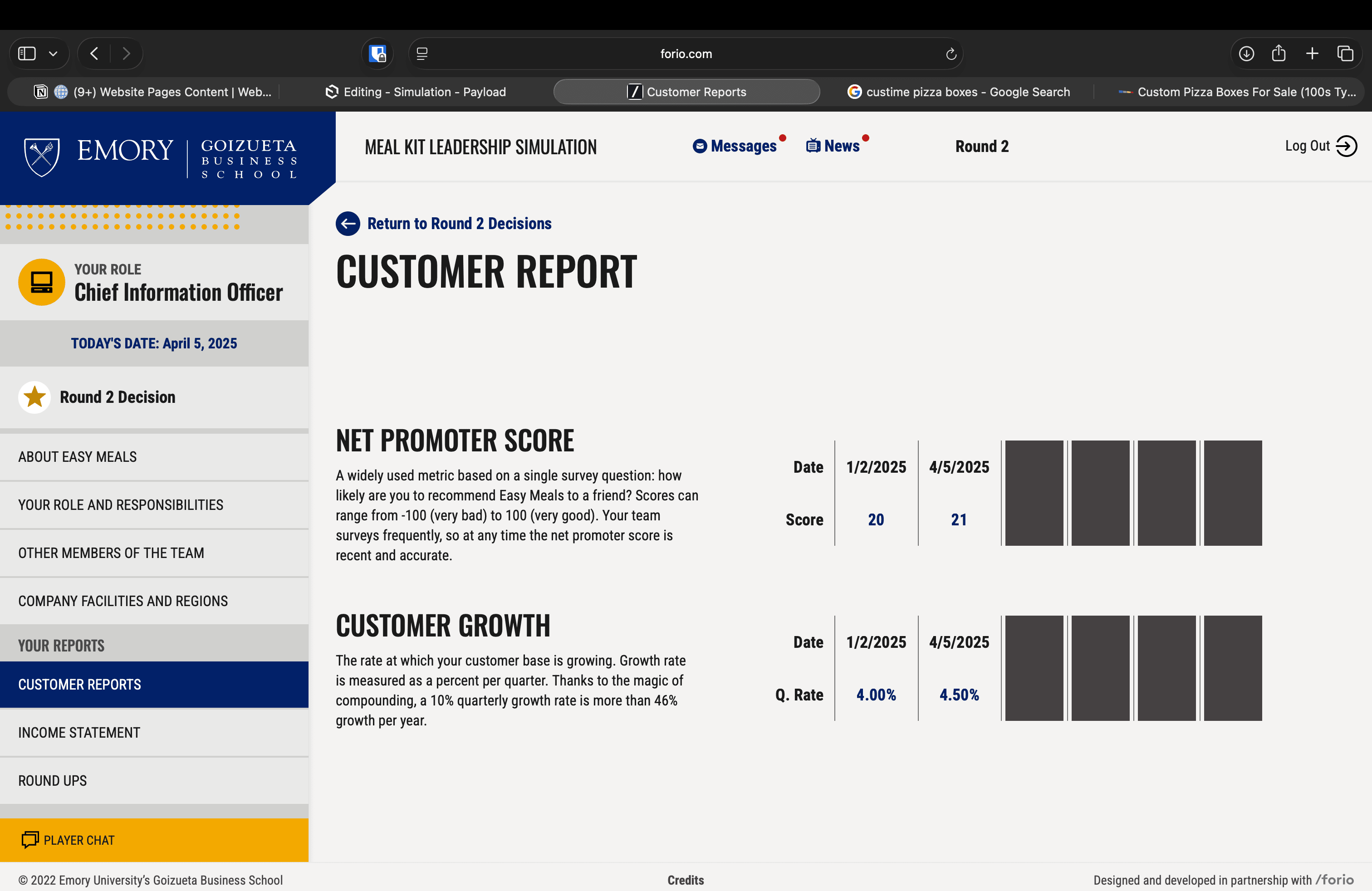This screenshot has height=891, width=1372.
Task: Open About Easy Meals section
Action: click(x=77, y=456)
